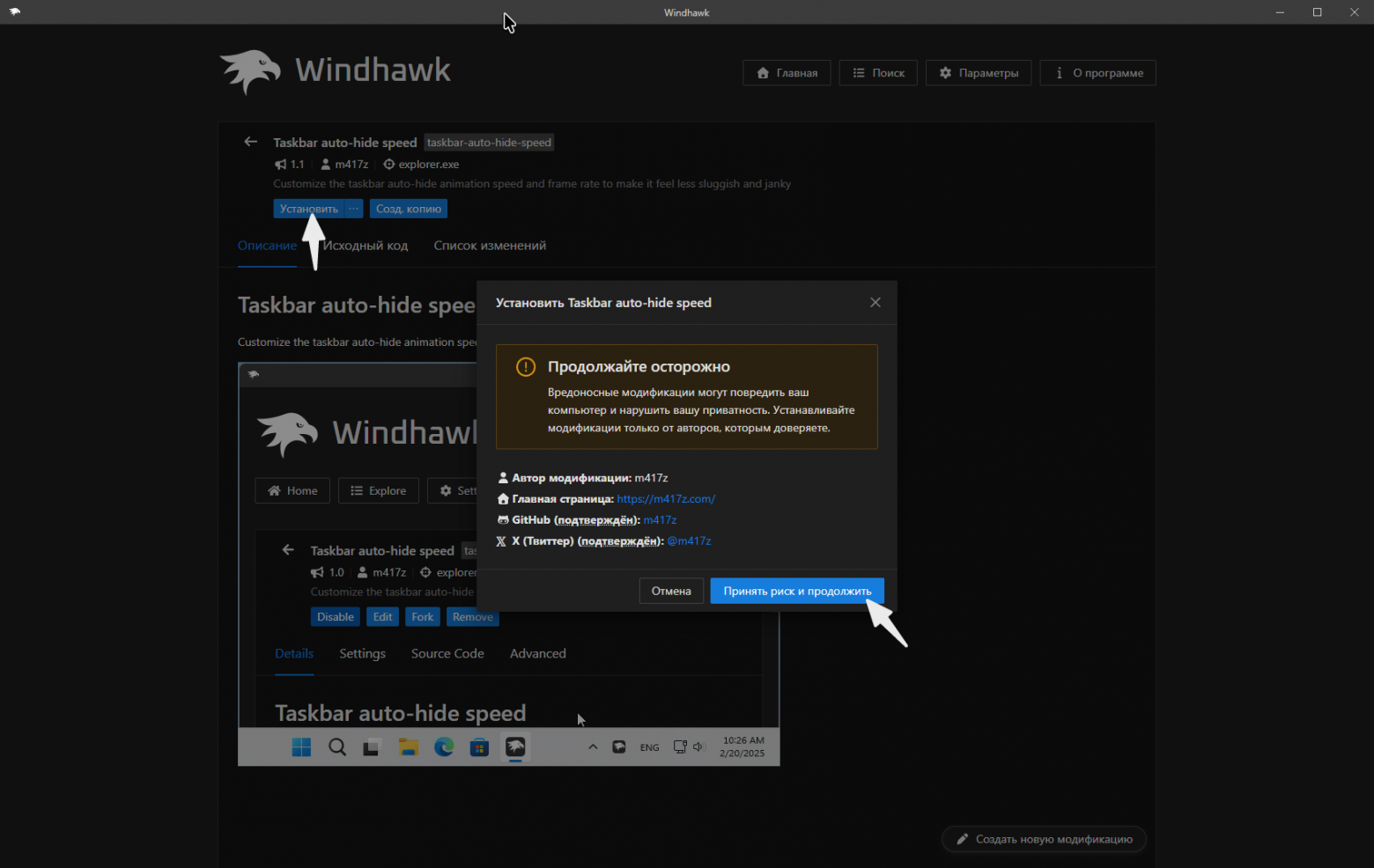Click Создать новую модификацию pencil button

point(1045,839)
